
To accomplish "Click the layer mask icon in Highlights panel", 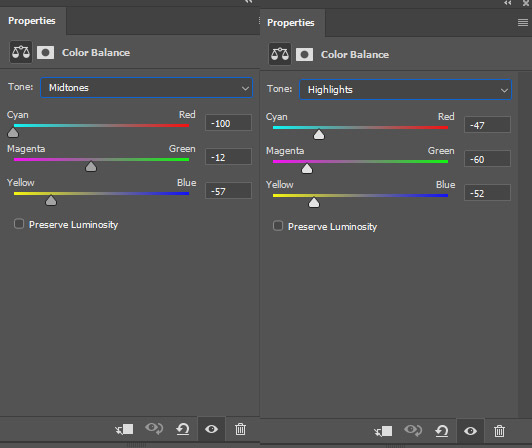I will pyautogui.click(x=304, y=54).
